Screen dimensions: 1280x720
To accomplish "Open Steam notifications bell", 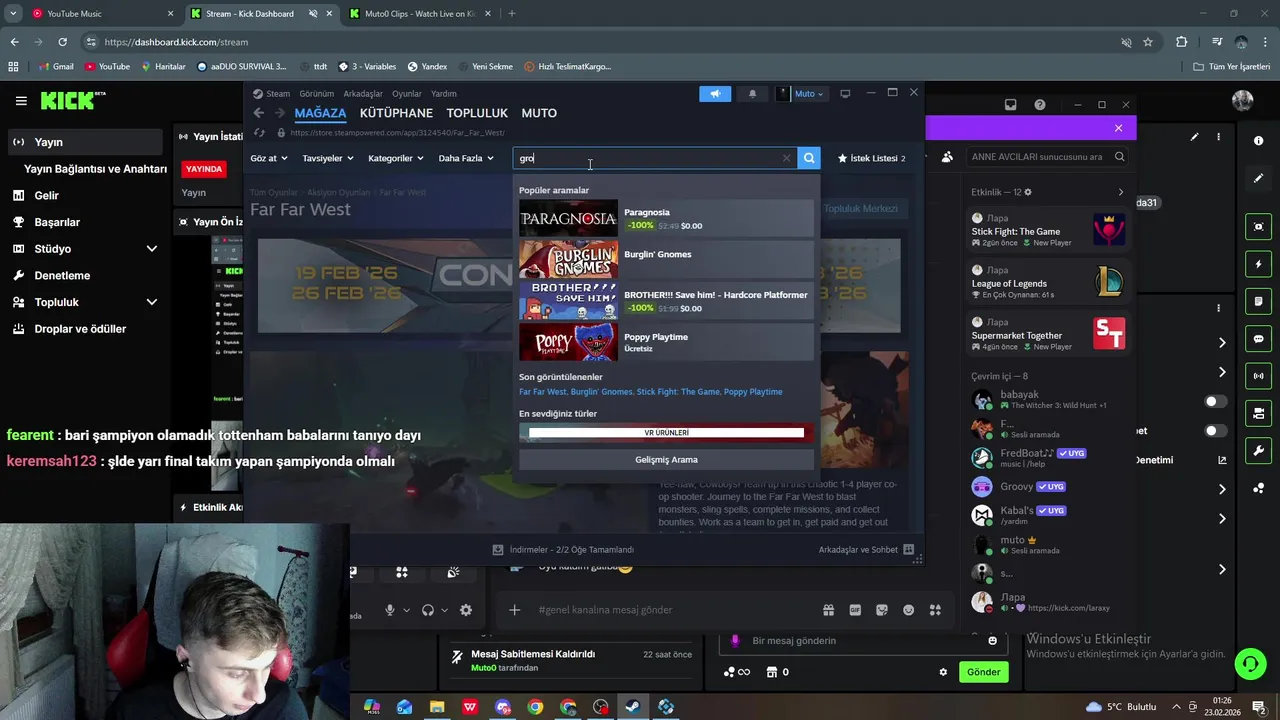I will 752,93.
